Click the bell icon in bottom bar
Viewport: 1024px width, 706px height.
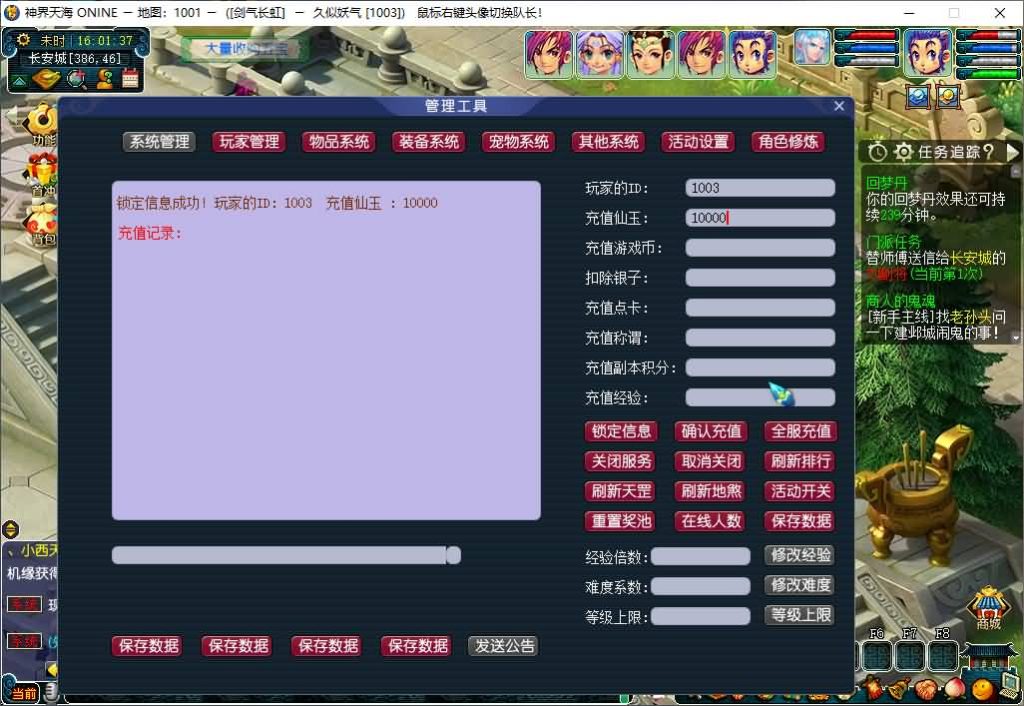899,688
